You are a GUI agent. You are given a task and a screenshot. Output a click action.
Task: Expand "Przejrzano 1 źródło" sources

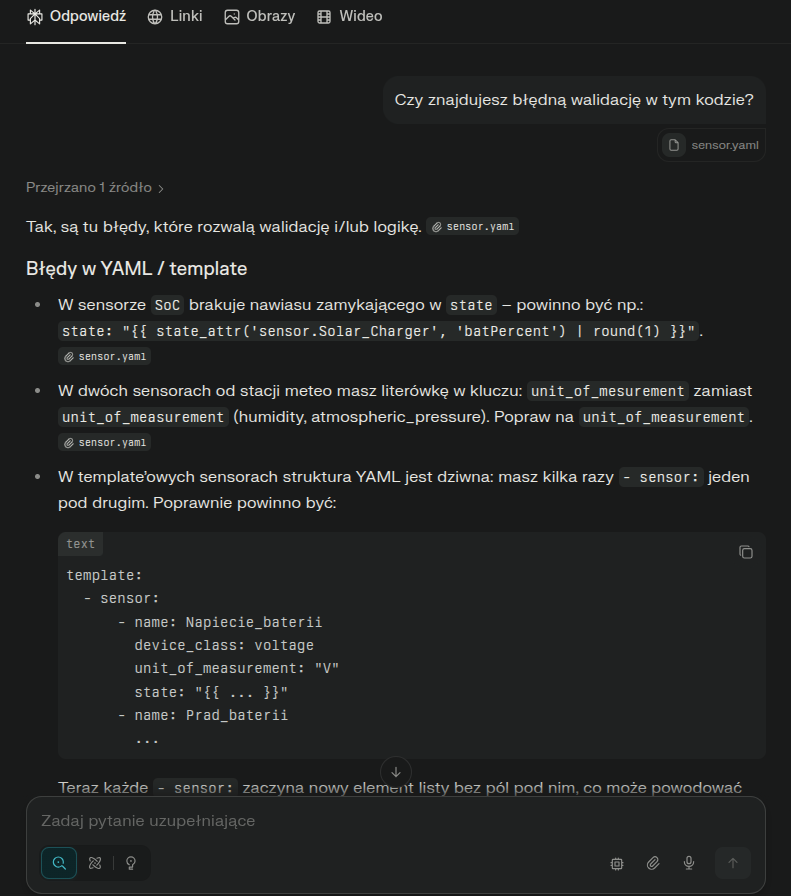(x=95, y=187)
